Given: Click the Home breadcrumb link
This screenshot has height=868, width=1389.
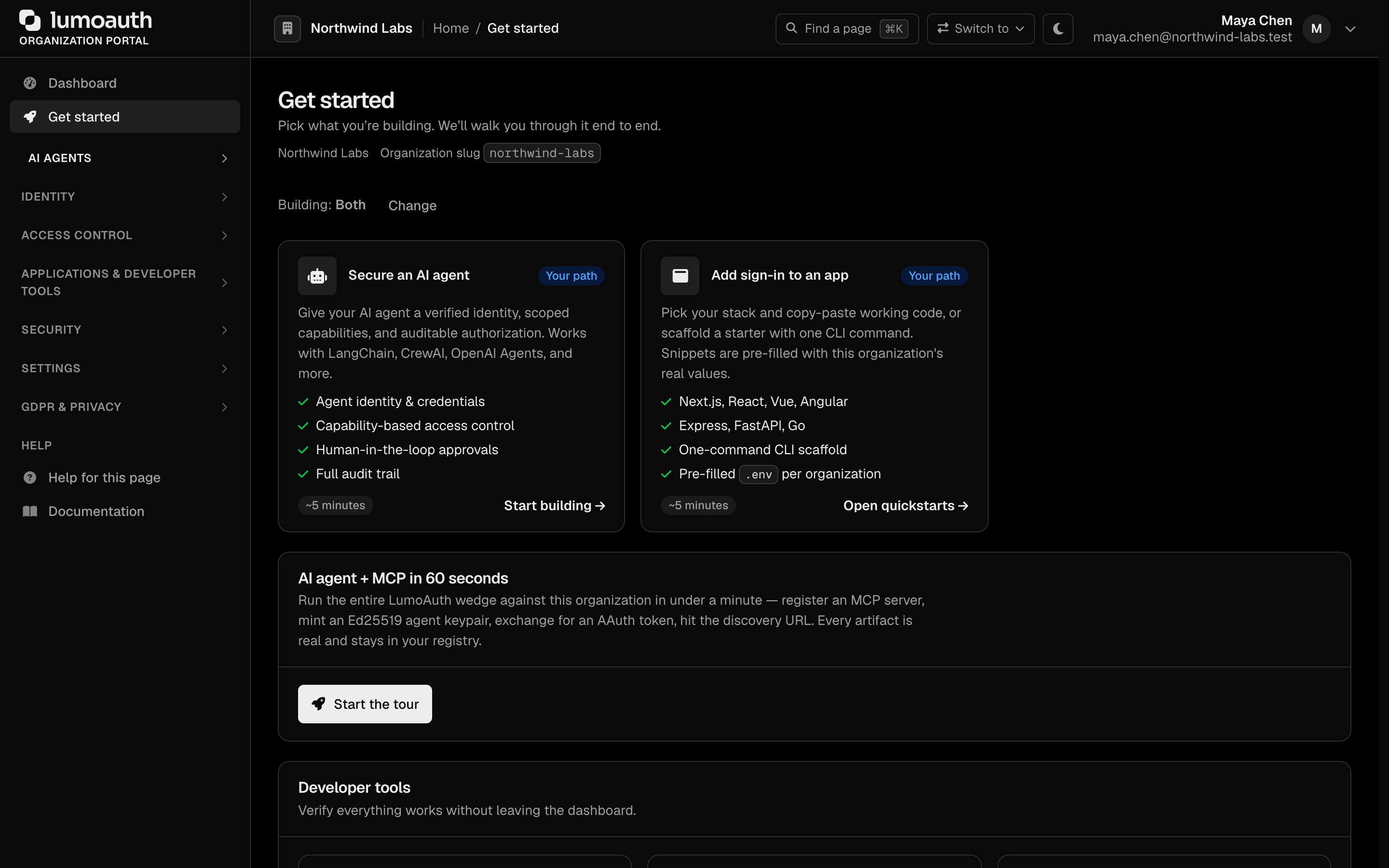Looking at the screenshot, I should tap(450, 28).
